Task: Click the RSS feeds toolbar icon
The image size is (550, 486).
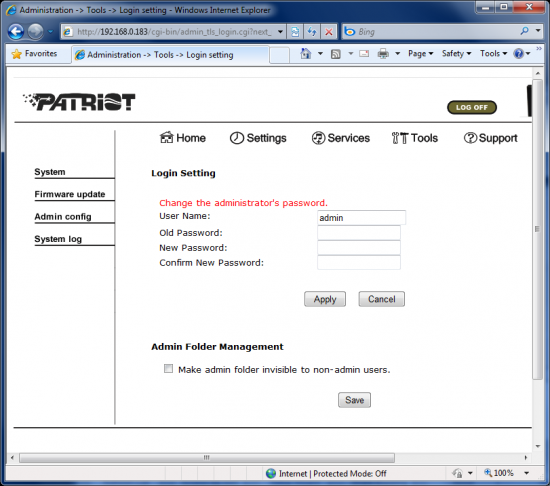Action: tap(336, 54)
